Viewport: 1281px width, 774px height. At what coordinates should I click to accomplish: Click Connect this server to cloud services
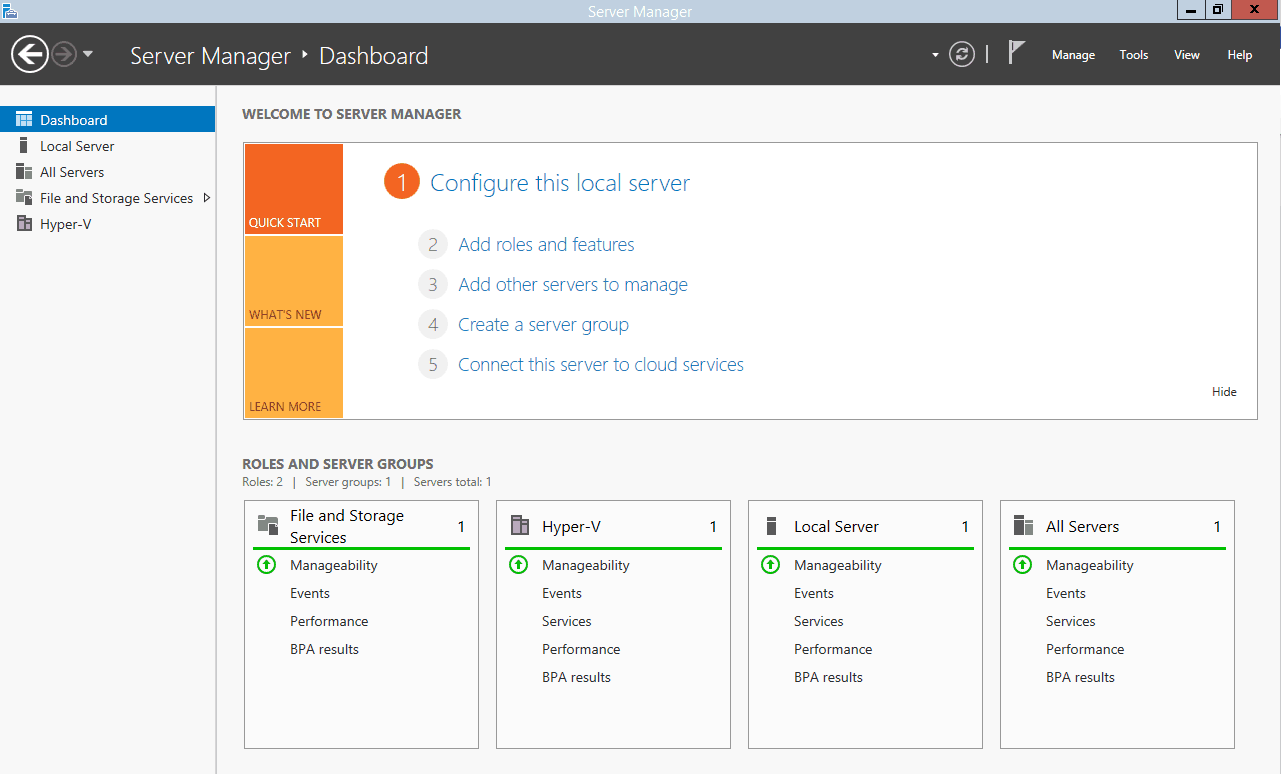tap(601, 364)
